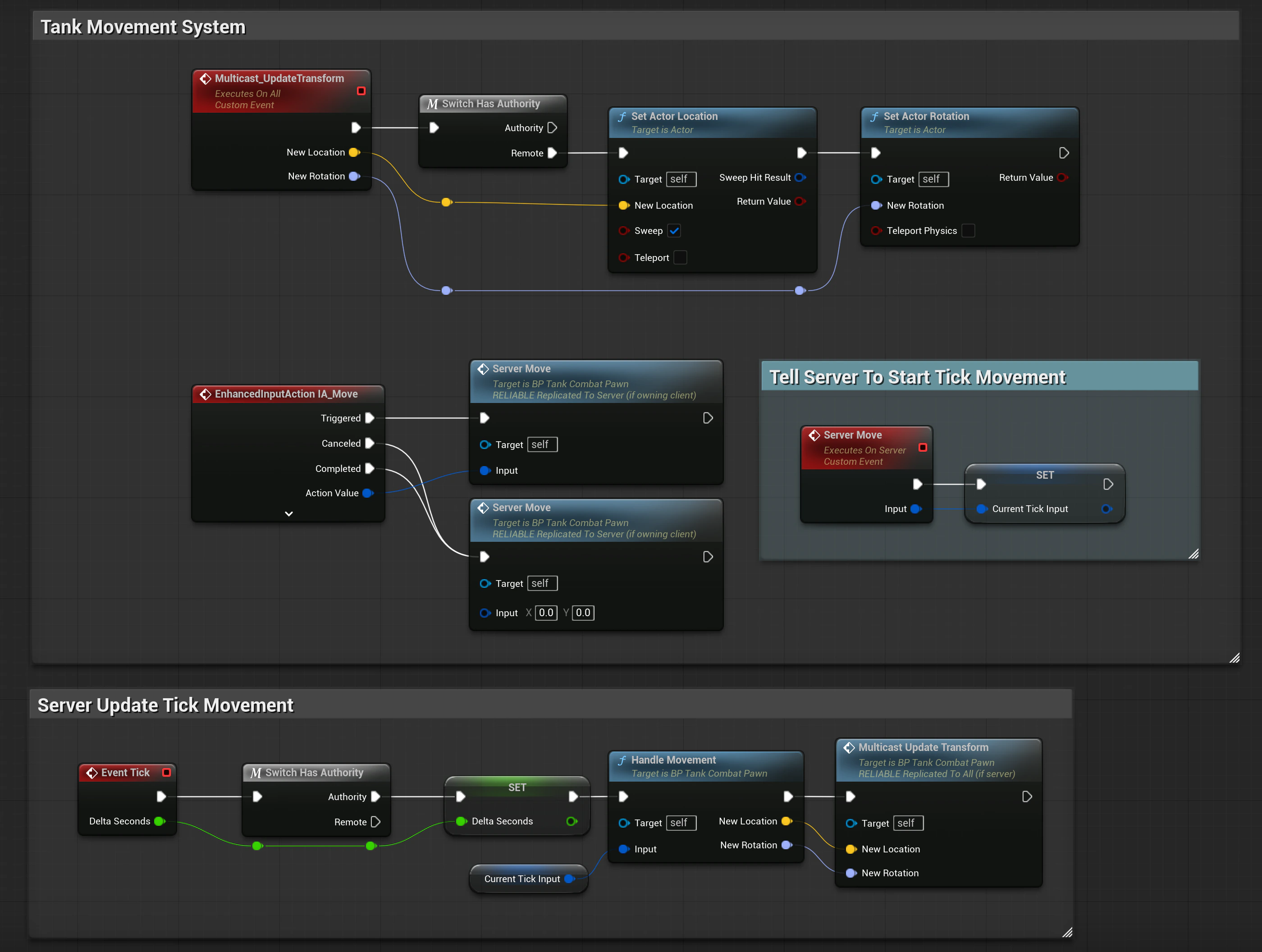Click the Completed exec pin on IA_Move
1262x952 pixels.
(x=369, y=469)
